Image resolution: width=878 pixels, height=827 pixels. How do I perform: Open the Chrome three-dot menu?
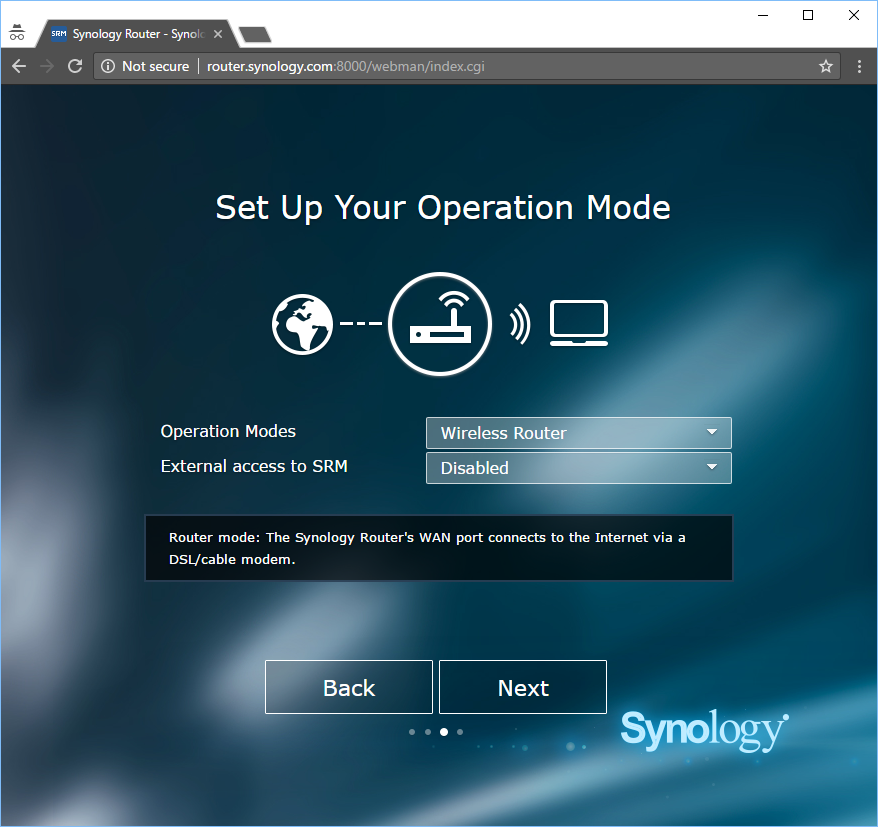pyautogui.click(x=860, y=67)
